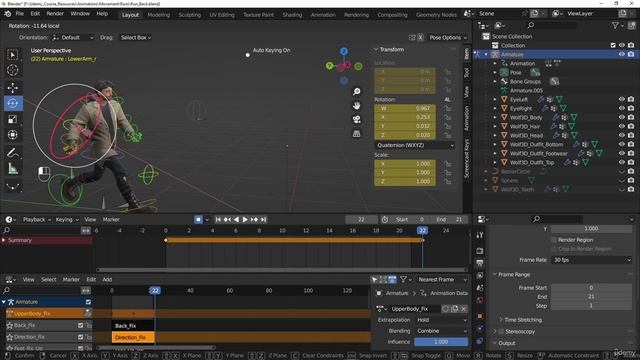Jump to the start frame

click(218, 220)
